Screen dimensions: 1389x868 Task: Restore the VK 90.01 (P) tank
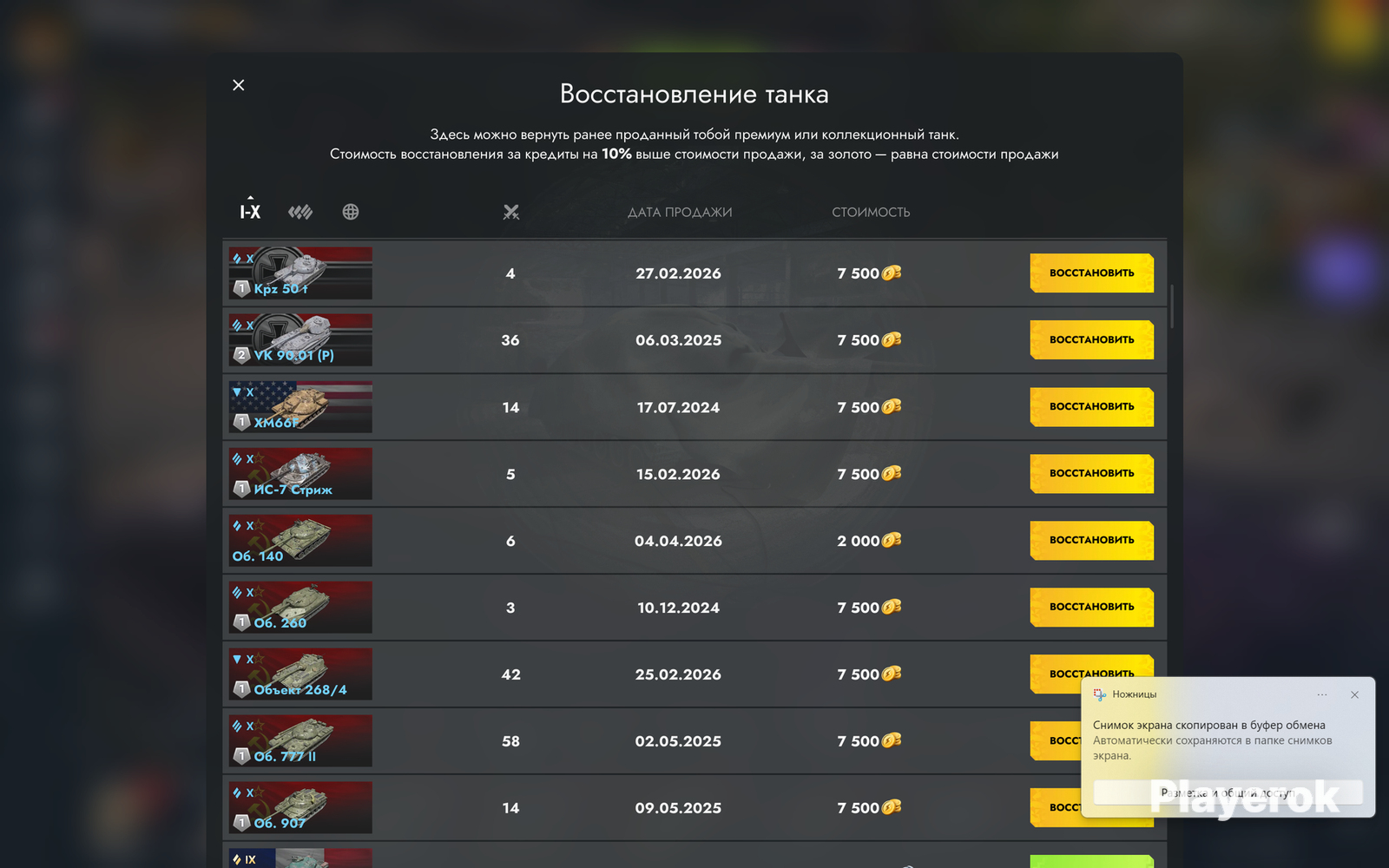click(x=1092, y=339)
